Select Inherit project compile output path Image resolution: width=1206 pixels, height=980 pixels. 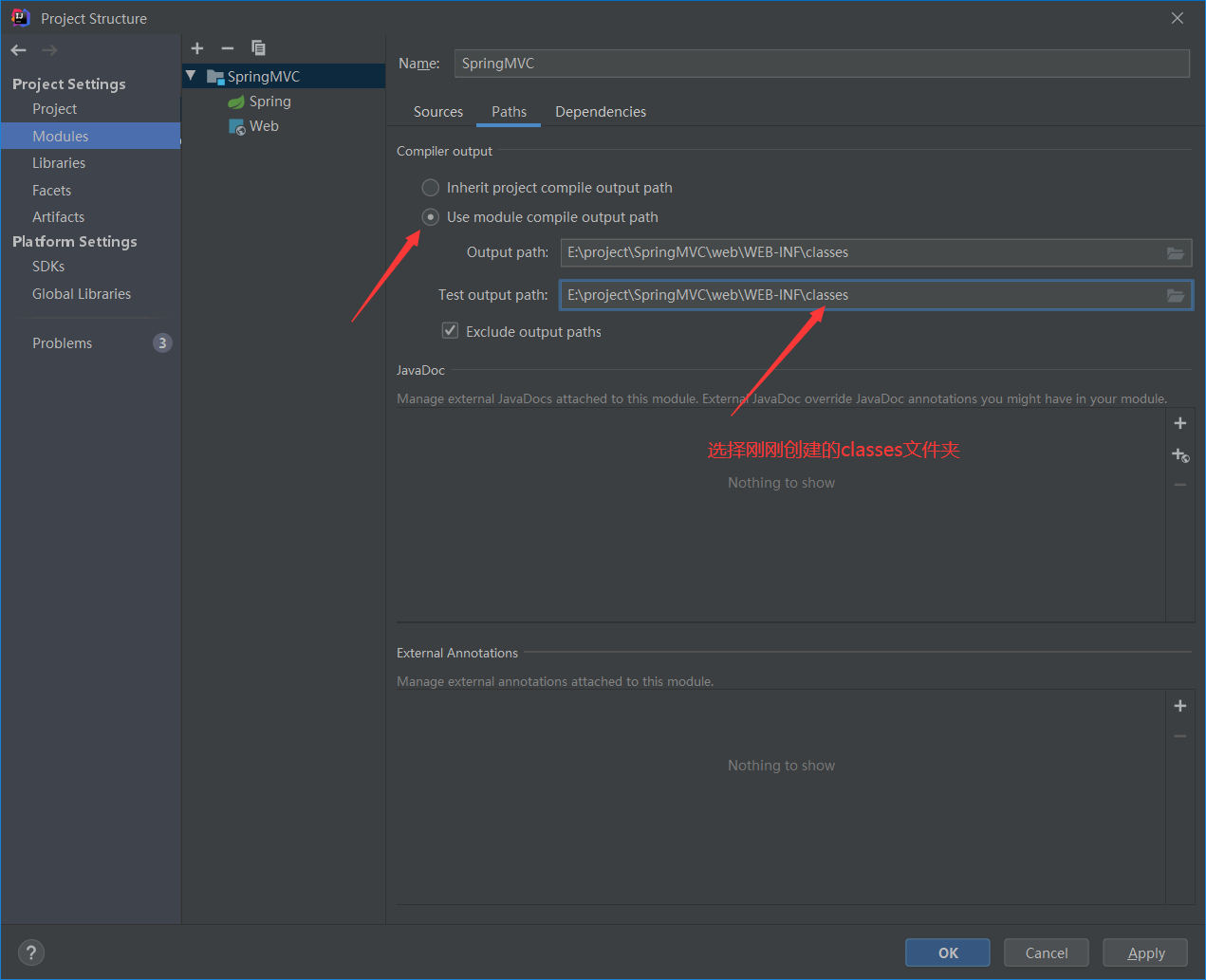point(431,188)
